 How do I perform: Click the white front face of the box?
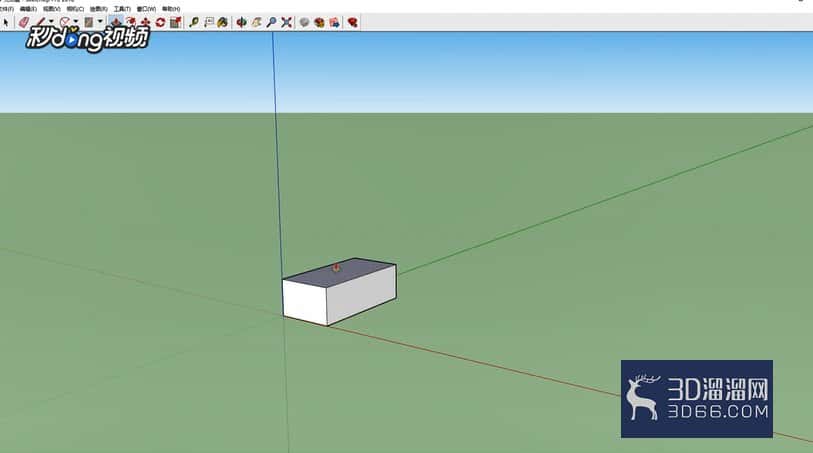point(304,302)
